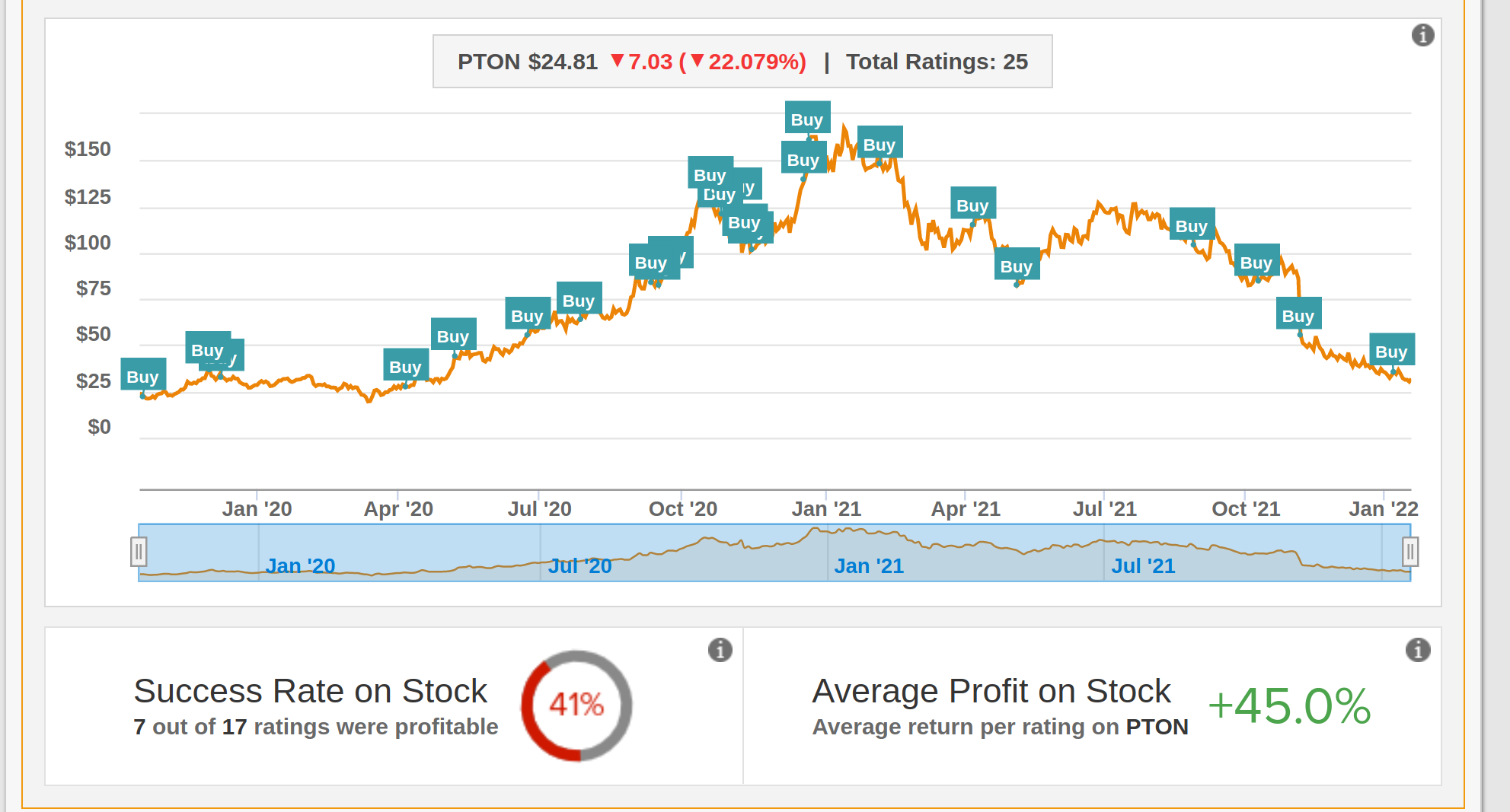Click the Oct '20 x-axis label
1510x812 pixels.
(682, 508)
